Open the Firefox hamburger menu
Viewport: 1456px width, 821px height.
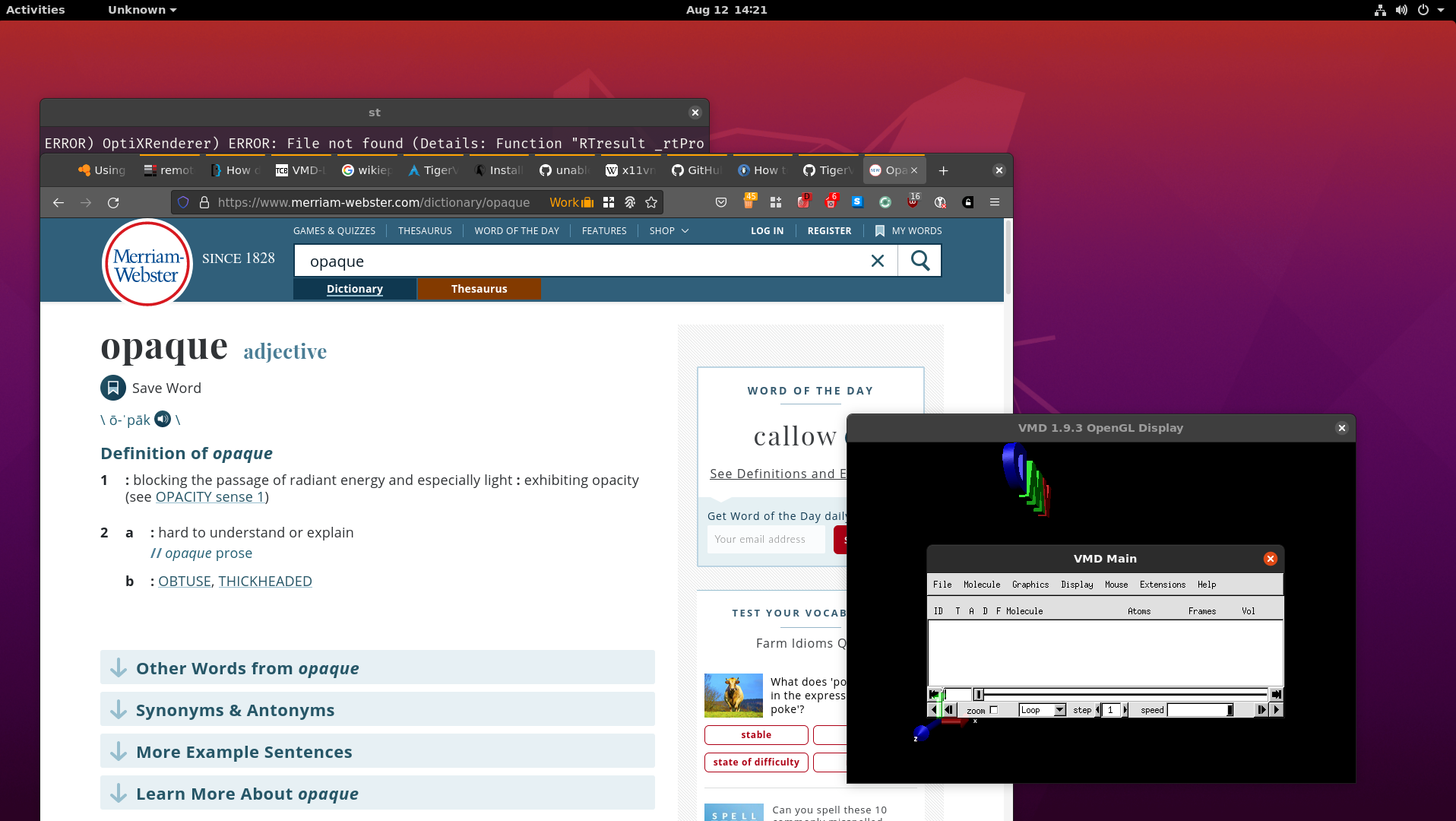(995, 202)
